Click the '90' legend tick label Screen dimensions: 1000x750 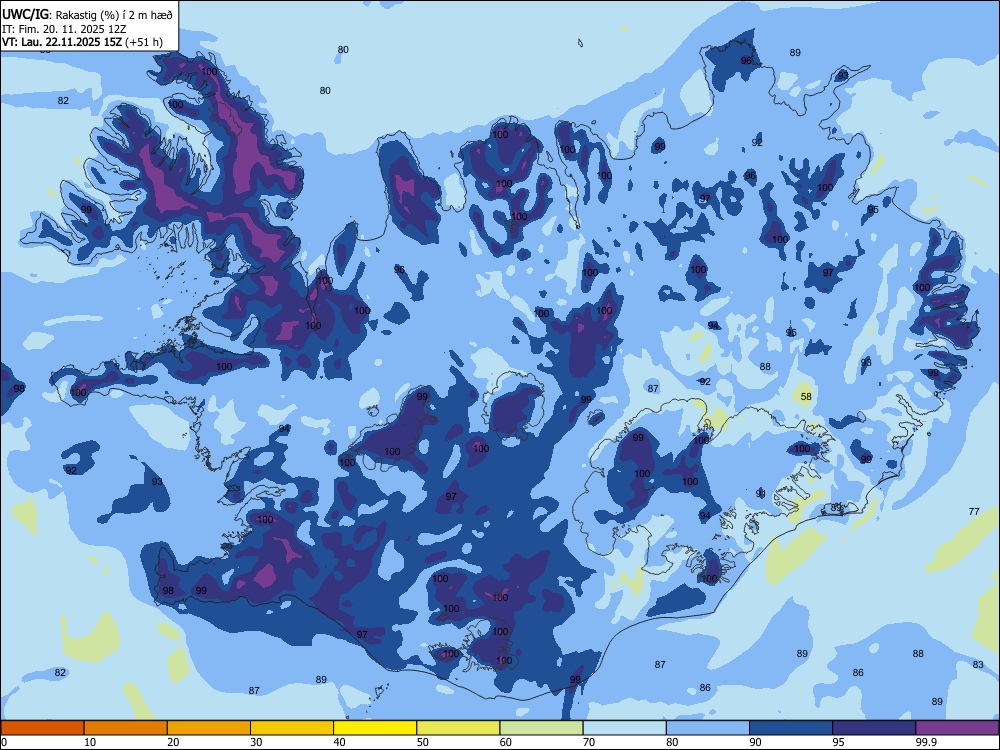755,742
